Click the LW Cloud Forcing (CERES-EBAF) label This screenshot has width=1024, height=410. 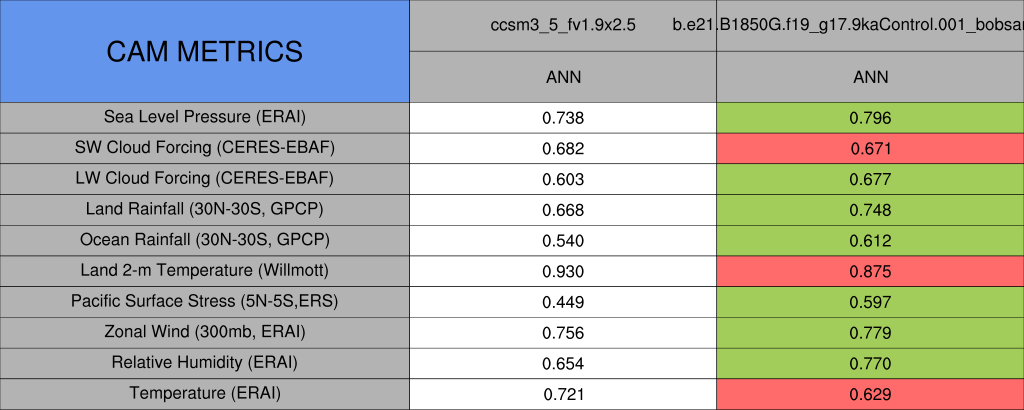[204, 179]
